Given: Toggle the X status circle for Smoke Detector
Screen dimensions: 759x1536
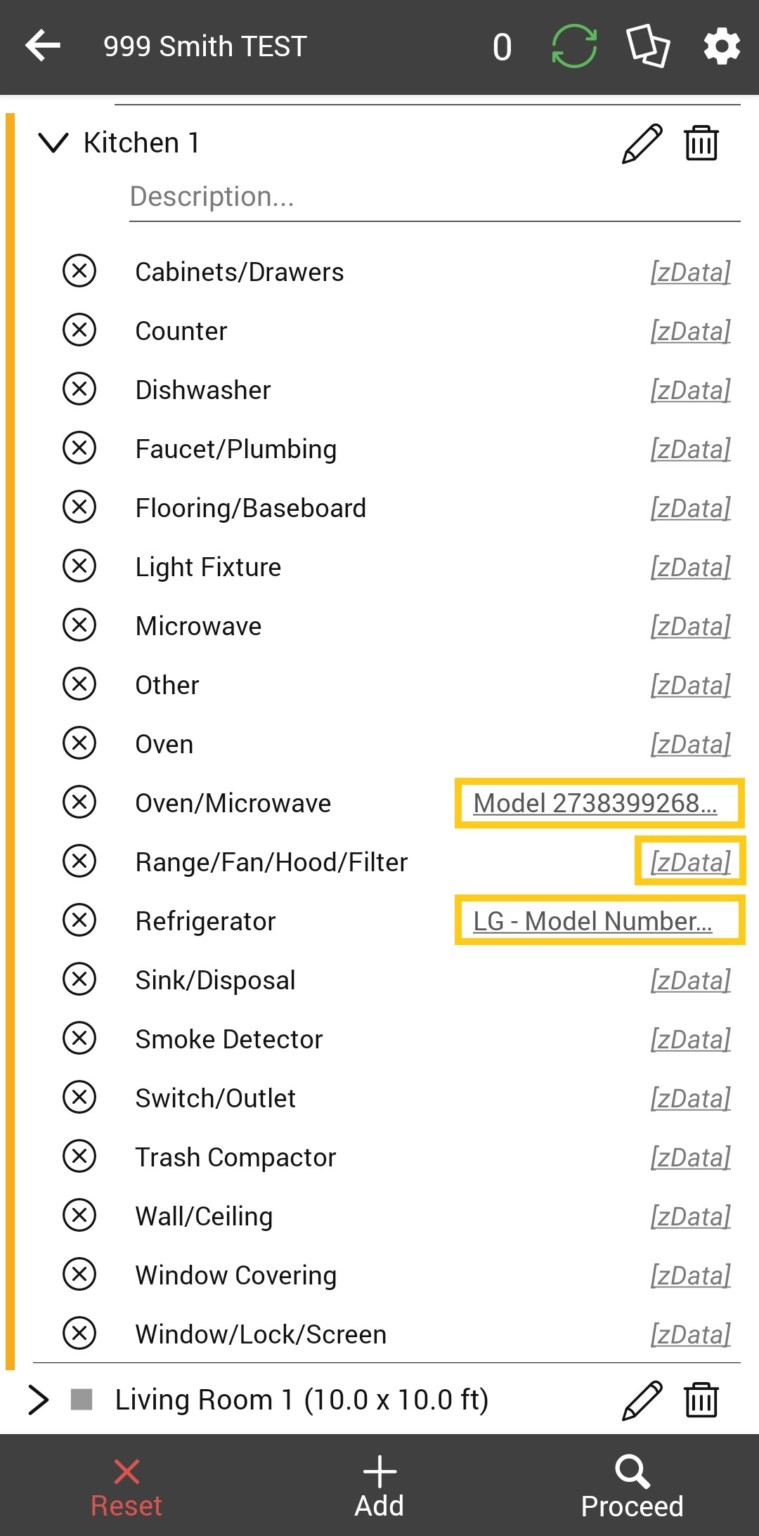Looking at the screenshot, I should (80, 1038).
